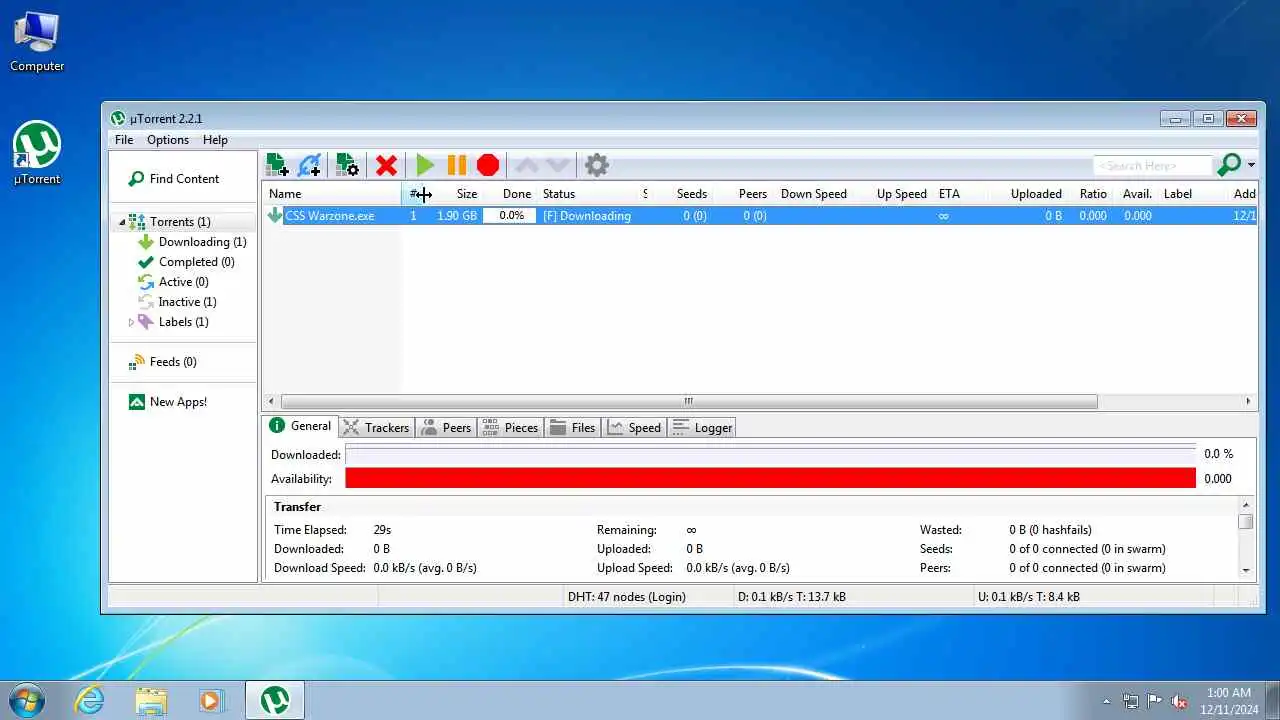
Task: Switch to the Logger tab
Action: 702,427
